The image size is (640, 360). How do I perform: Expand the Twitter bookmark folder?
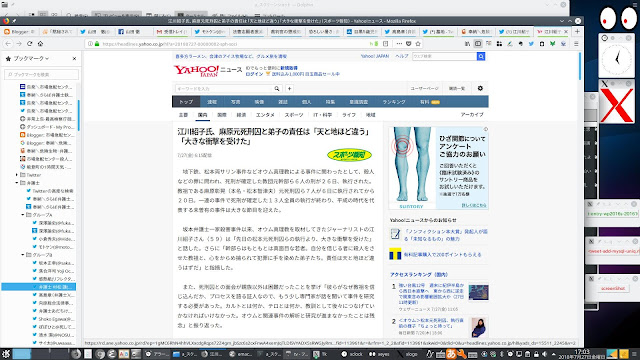click(17, 175)
